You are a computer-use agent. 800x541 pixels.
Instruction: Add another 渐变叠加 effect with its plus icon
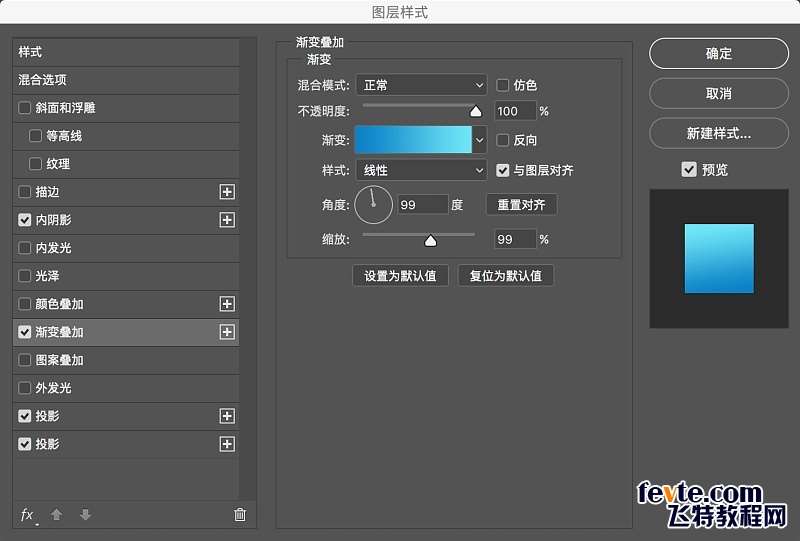click(x=227, y=332)
